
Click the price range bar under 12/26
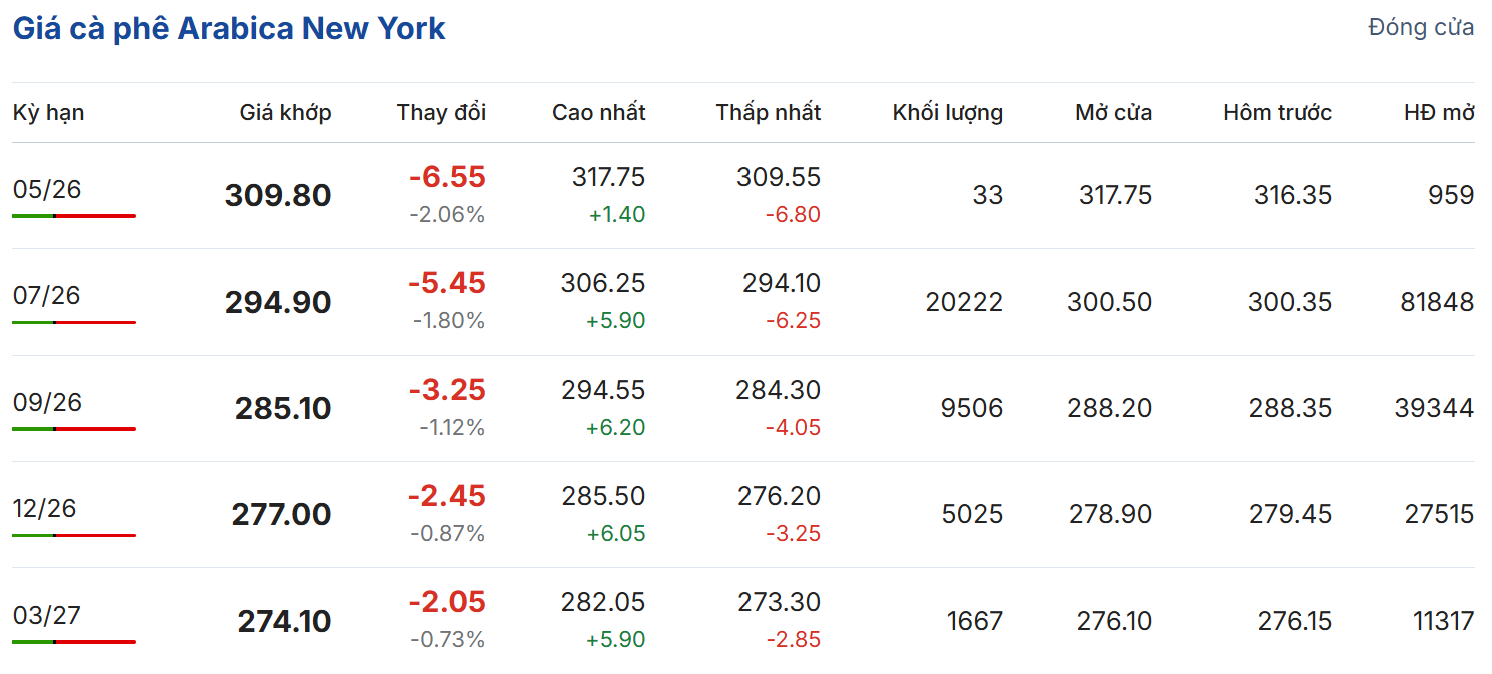pos(74,535)
